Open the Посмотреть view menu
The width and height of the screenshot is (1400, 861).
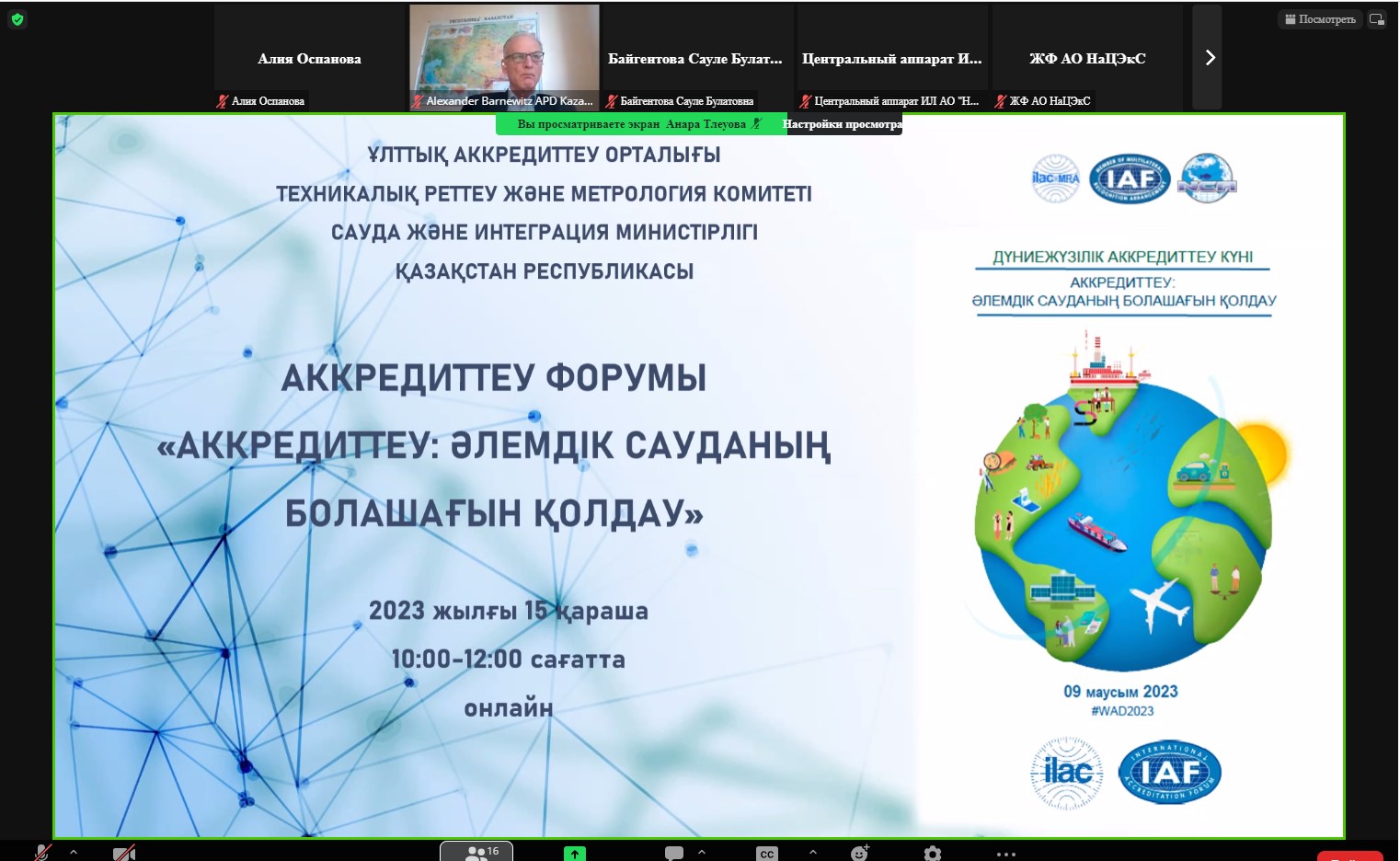pyautogui.click(x=1320, y=19)
